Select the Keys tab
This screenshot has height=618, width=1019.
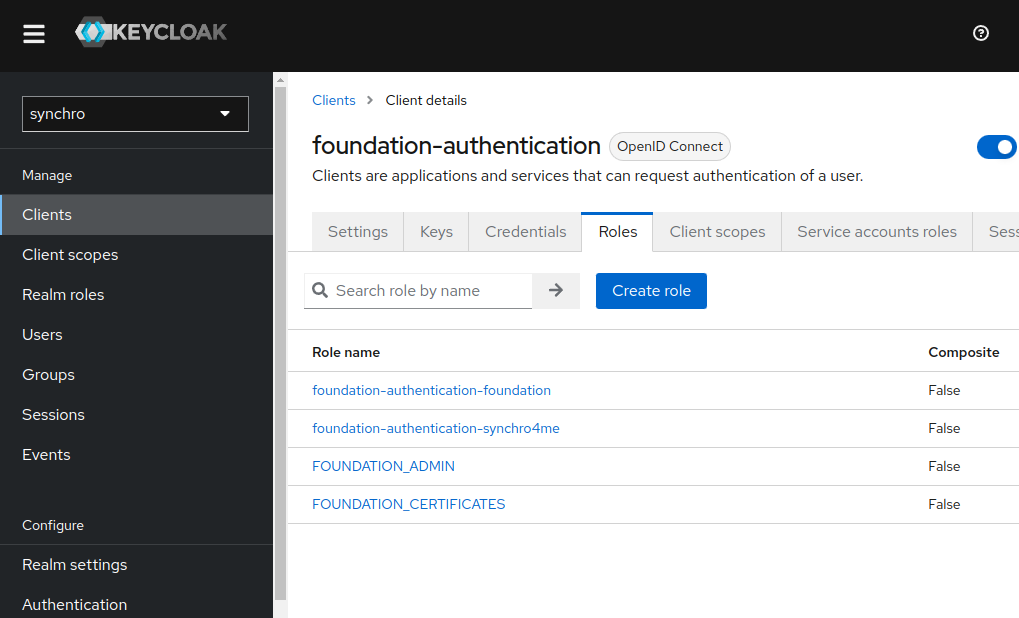point(435,231)
